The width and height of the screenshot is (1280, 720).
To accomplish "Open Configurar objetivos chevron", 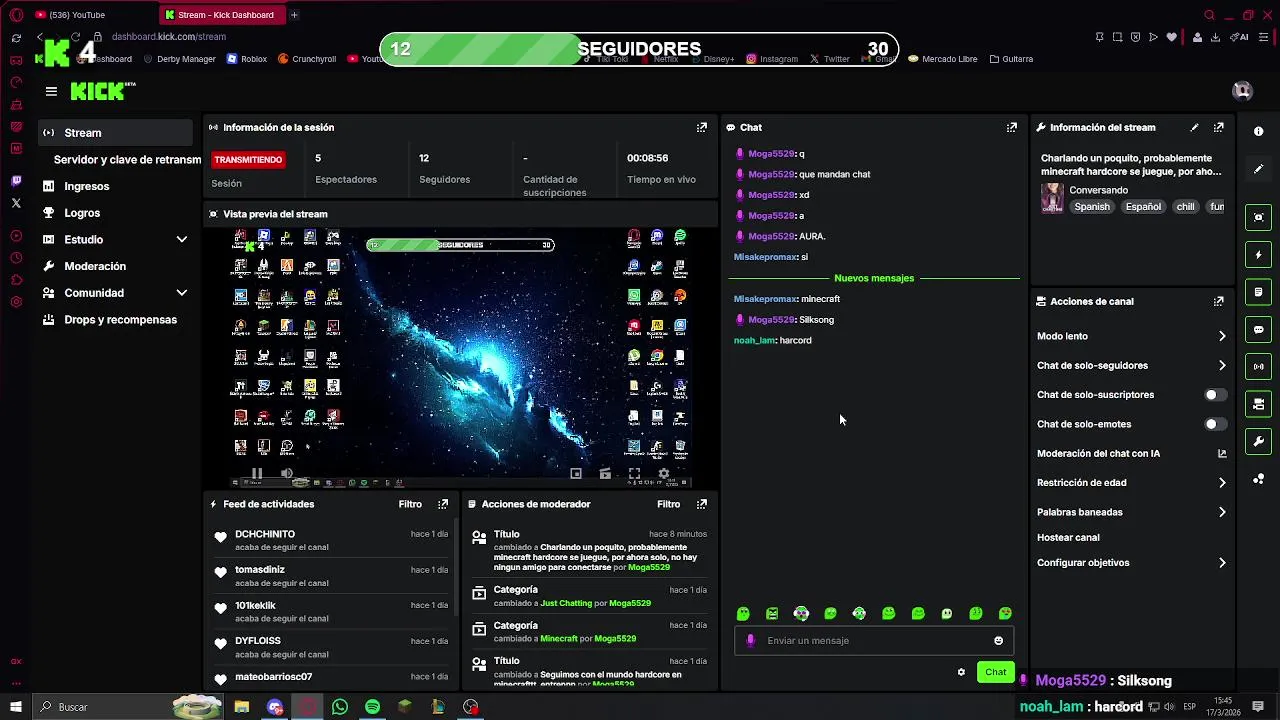I will pyautogui.click(x=1221, y=563).
